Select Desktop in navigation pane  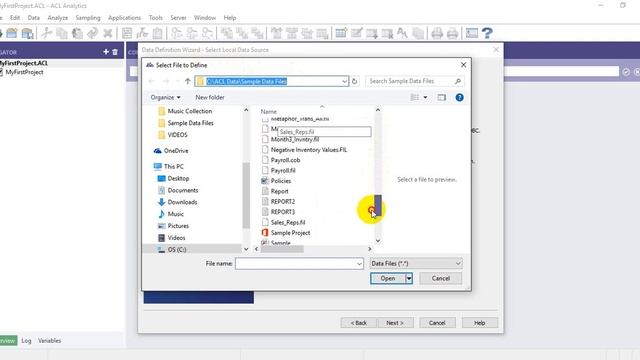click(x=178, y=178)
